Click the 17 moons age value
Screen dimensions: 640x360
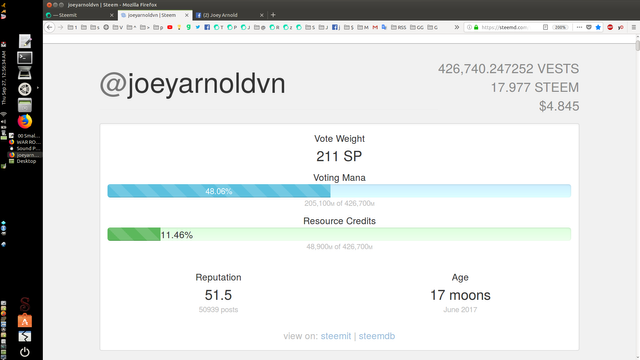pyautogui.click(x=460, y=295)
